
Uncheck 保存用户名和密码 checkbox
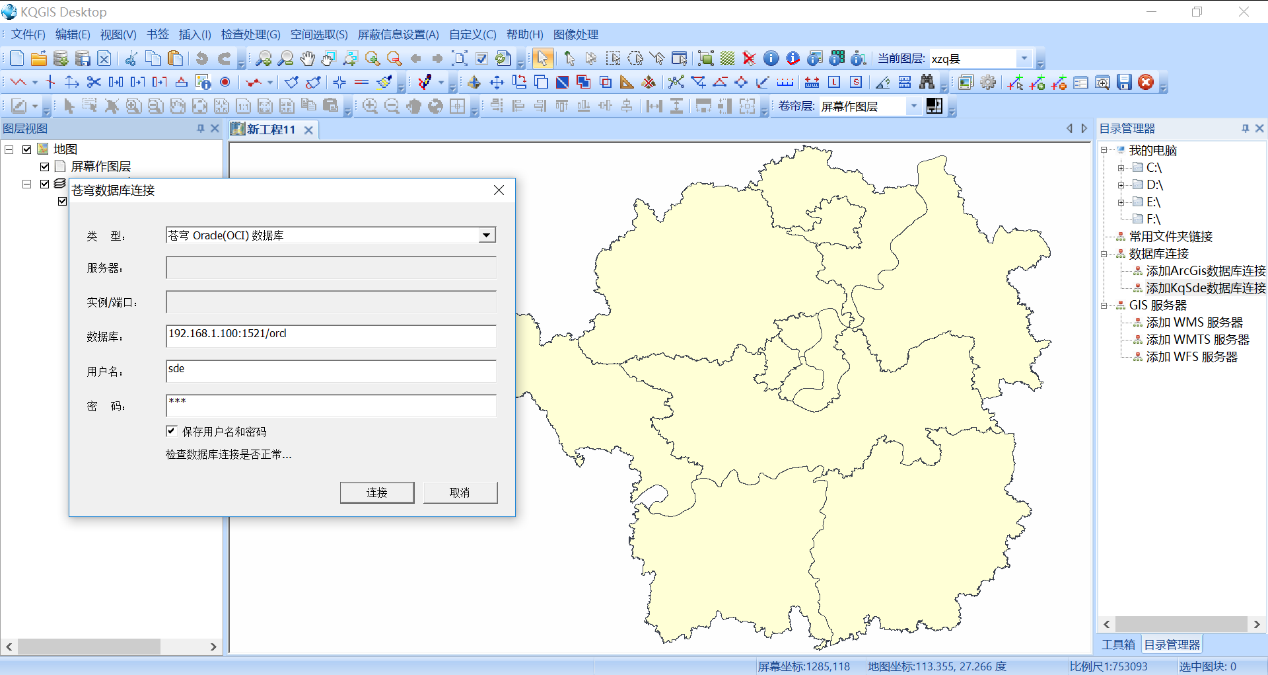coord(172,431)
